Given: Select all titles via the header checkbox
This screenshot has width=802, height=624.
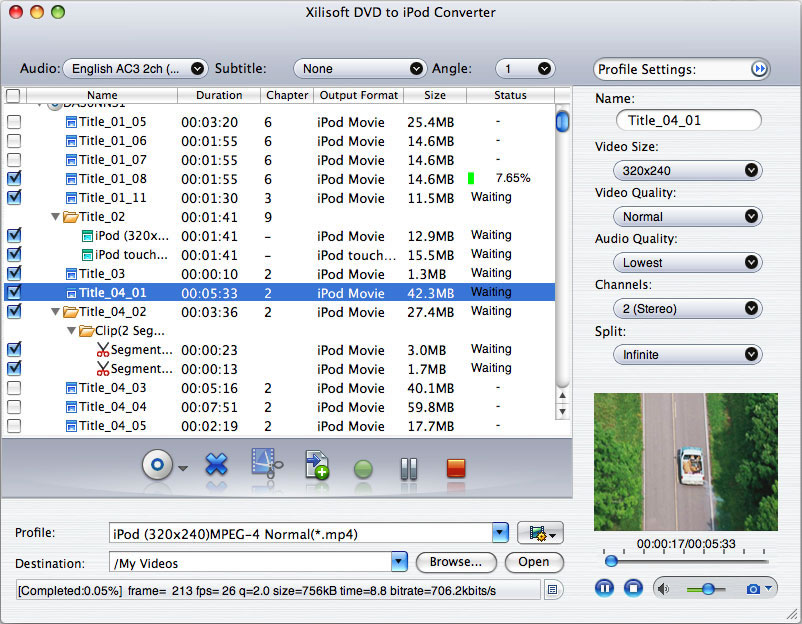Looking at the screenshot, I should click(x=13, y=96).
